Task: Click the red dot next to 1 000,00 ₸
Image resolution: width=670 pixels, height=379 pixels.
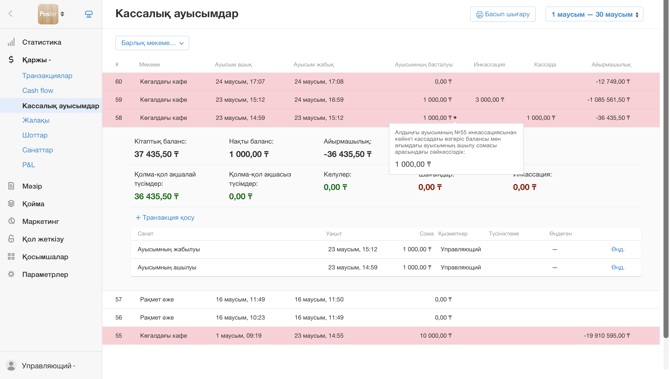Action: pos(455,118)
